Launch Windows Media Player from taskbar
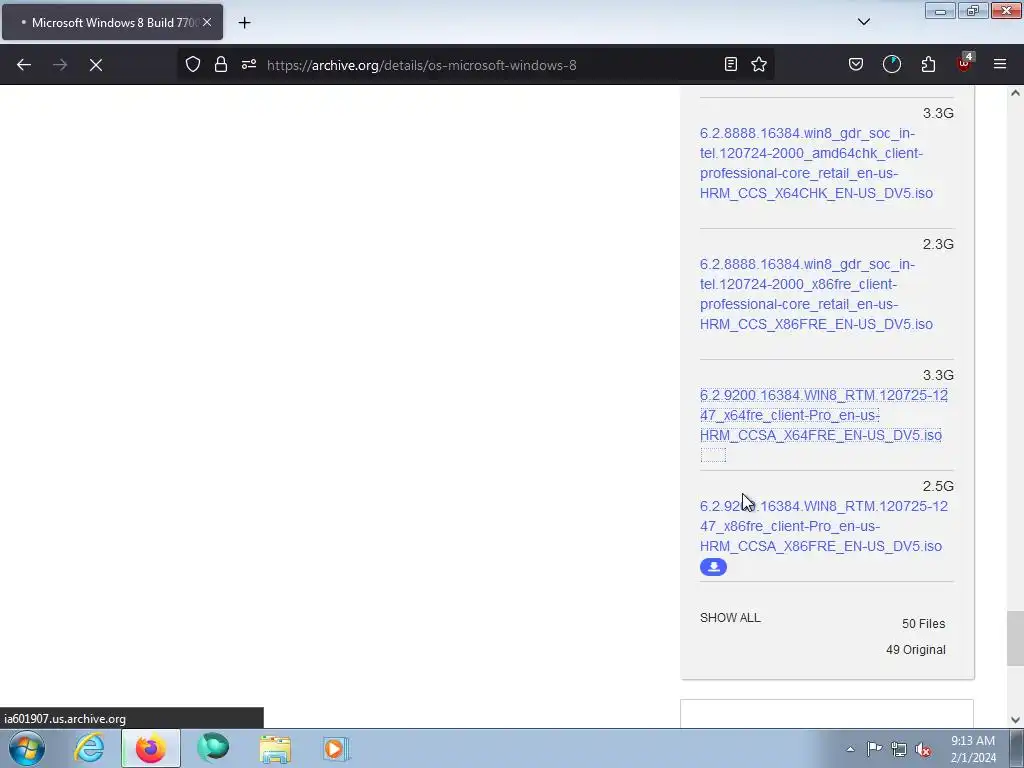The image size is (1024, 768). pos(336,748)
